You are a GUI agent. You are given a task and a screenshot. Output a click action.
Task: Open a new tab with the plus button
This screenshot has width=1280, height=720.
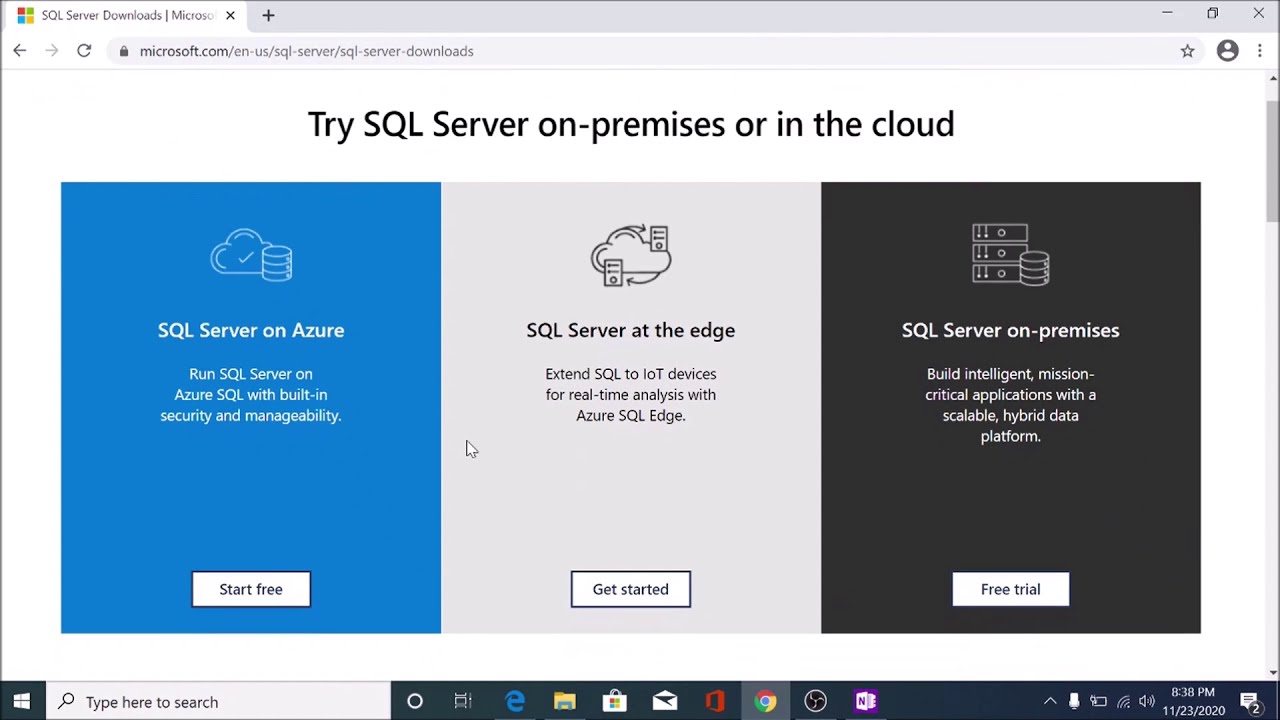click(x=268, y=15)
